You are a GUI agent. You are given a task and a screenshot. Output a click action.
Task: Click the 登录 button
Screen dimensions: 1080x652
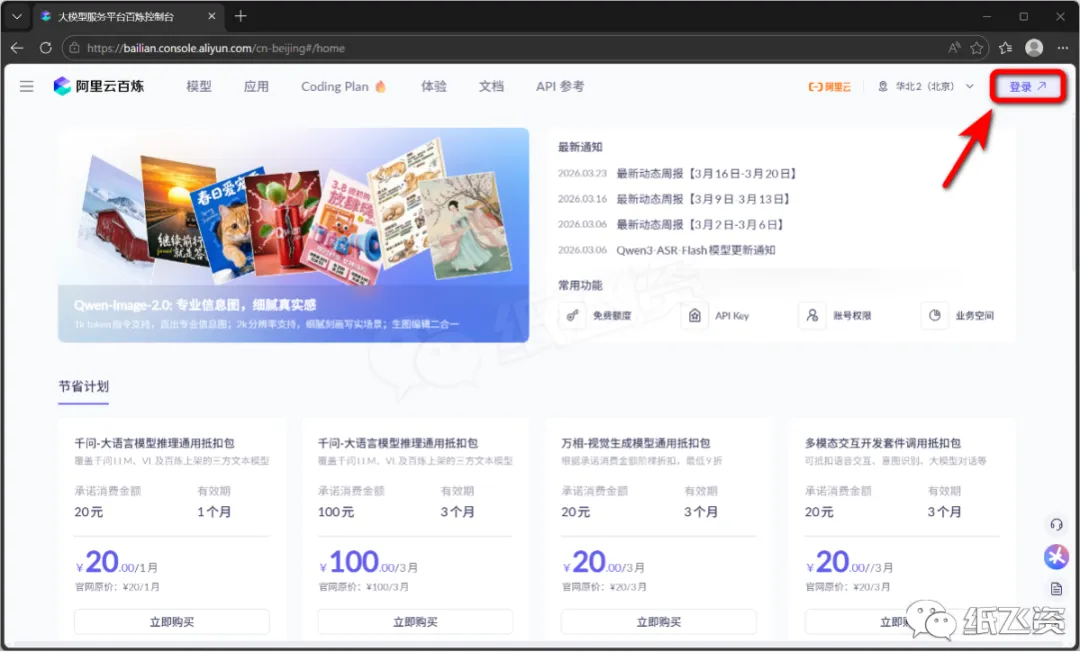coord(1028,87)
